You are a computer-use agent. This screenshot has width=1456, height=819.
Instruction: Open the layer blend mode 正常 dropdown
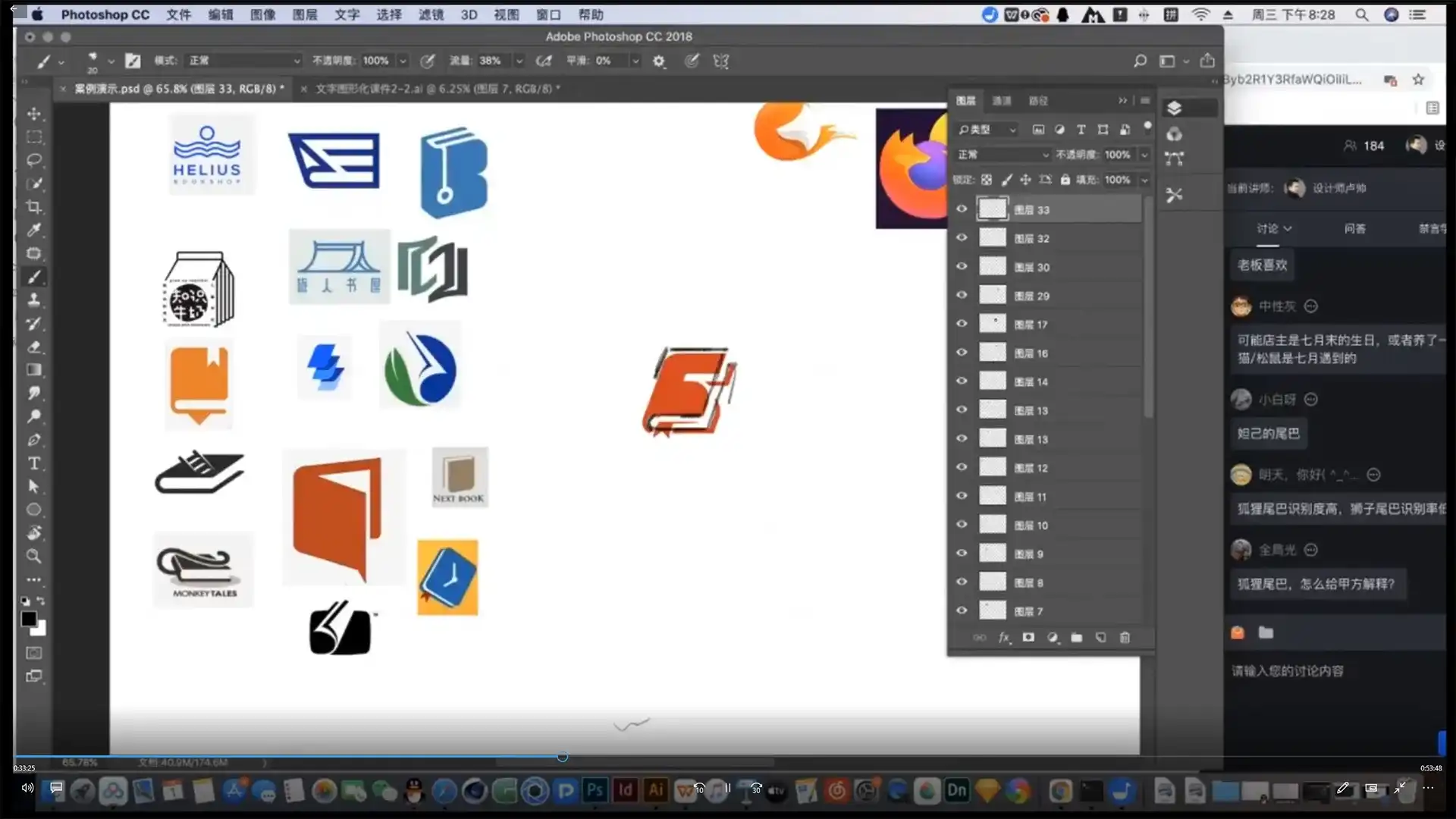[1003, 155]
